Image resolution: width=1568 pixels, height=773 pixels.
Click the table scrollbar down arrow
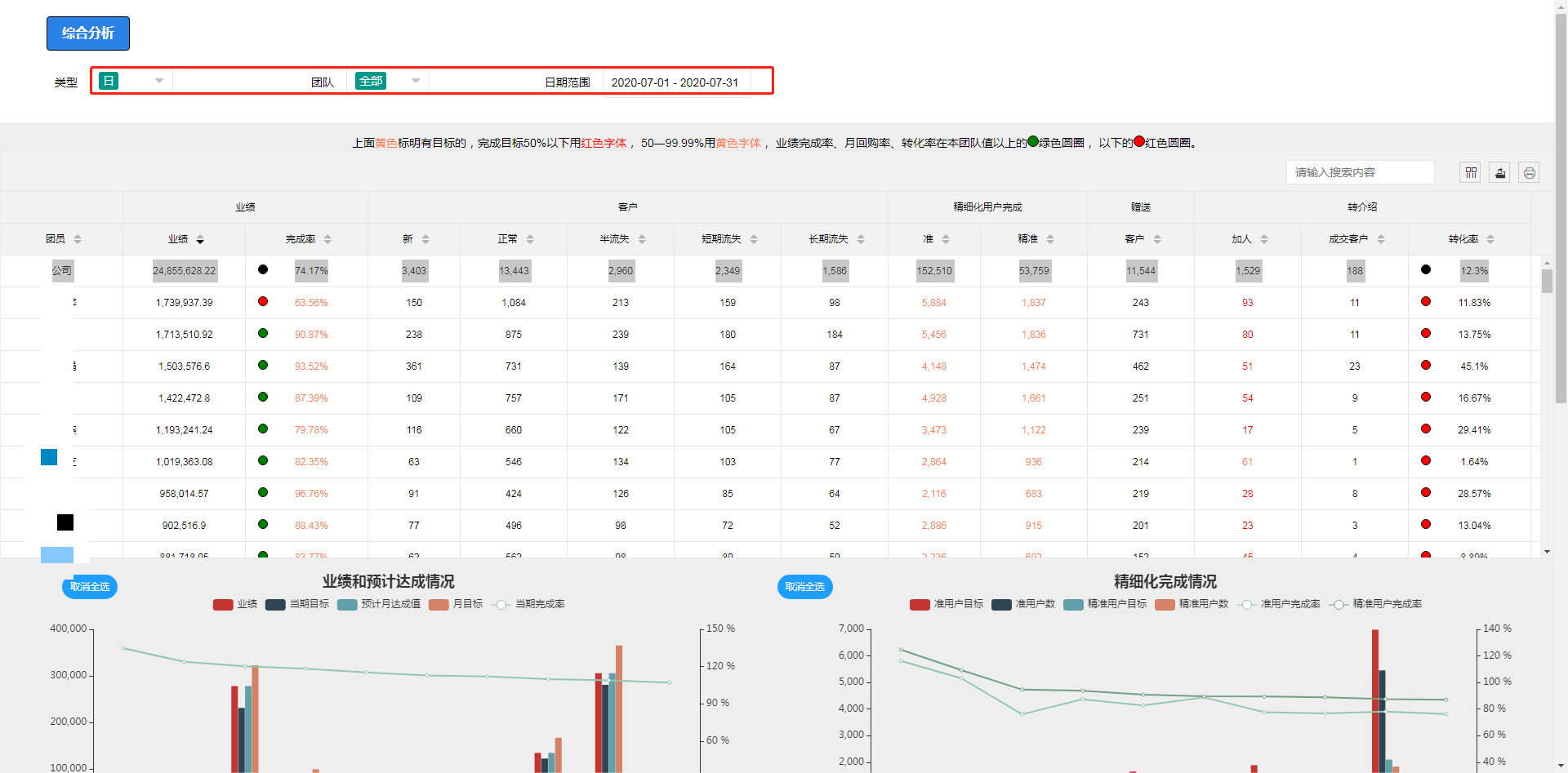[1547, 552]
